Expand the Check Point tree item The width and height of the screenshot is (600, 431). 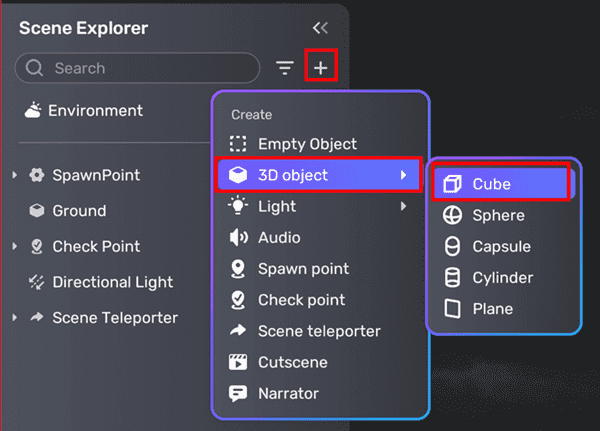click(15, 247)
